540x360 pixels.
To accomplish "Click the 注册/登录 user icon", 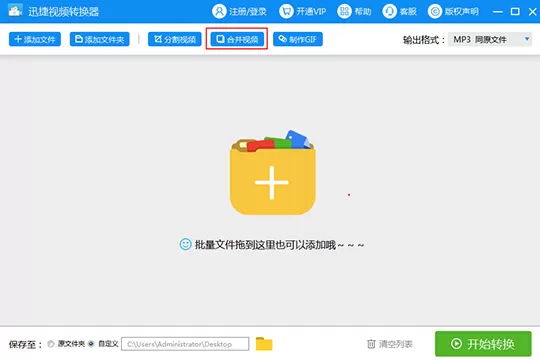I will pyautogui.click(x=219, y=11).
